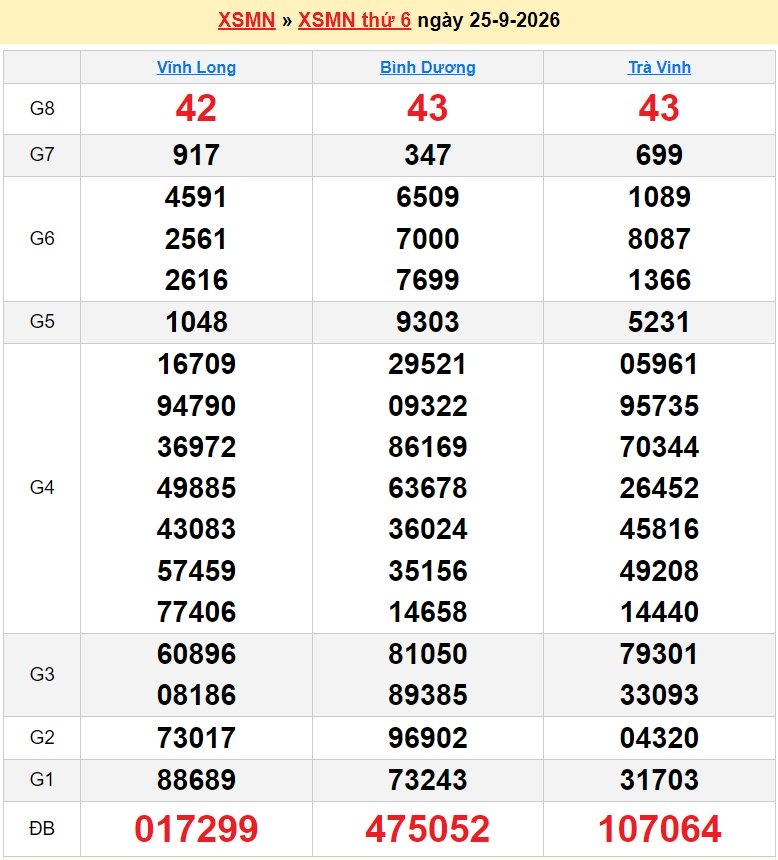
Task: Select G4 number 45816
Action: point(659,529)
